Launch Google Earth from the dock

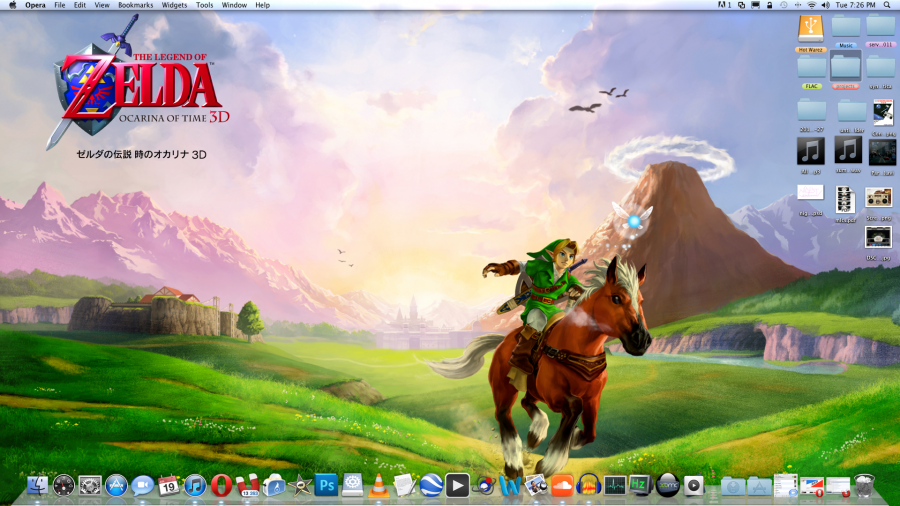pos(431,486)
